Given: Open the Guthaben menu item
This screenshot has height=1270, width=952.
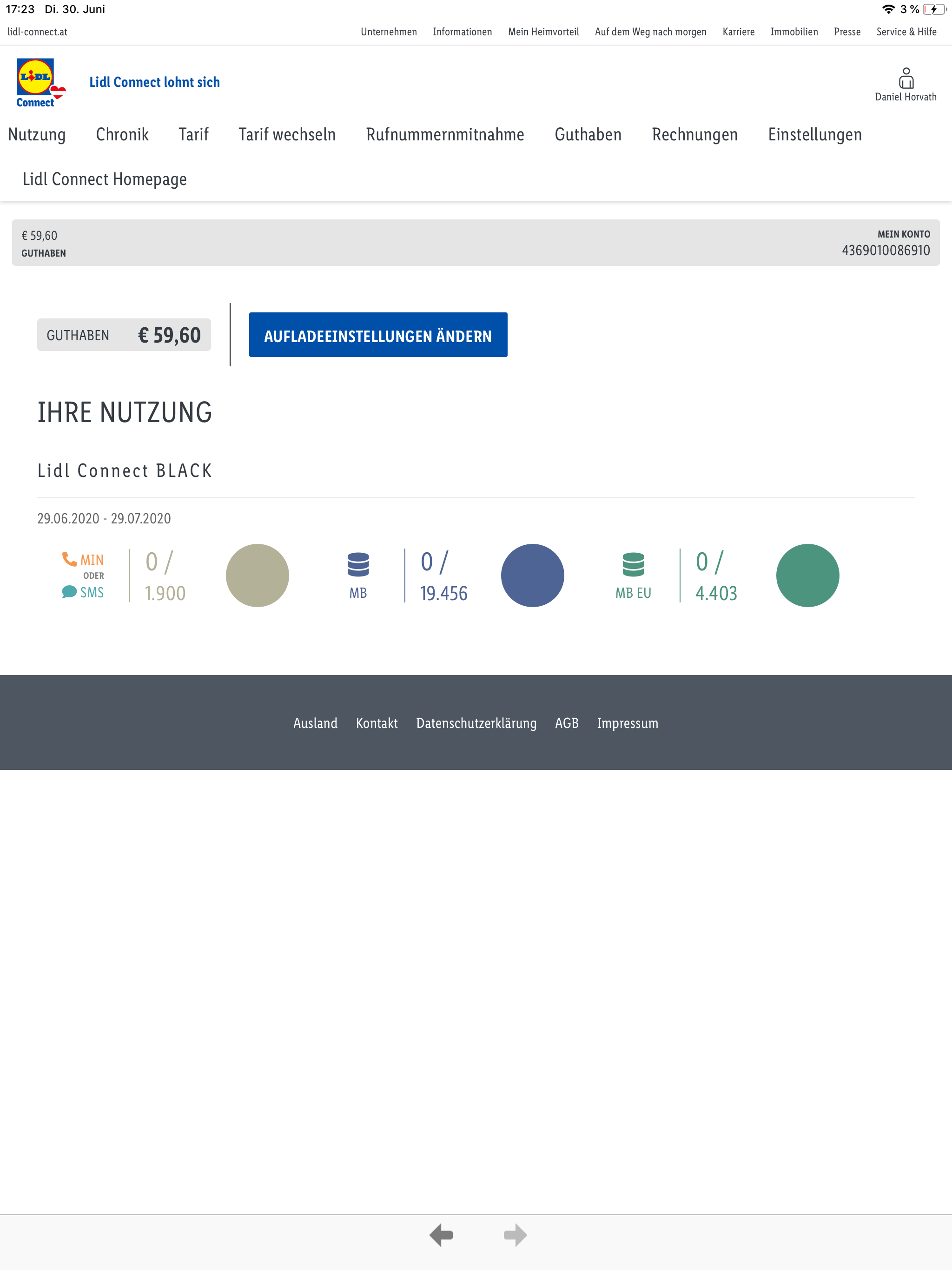Looking at the screenshot, I should pyautogui.click(x=588, y=134).
